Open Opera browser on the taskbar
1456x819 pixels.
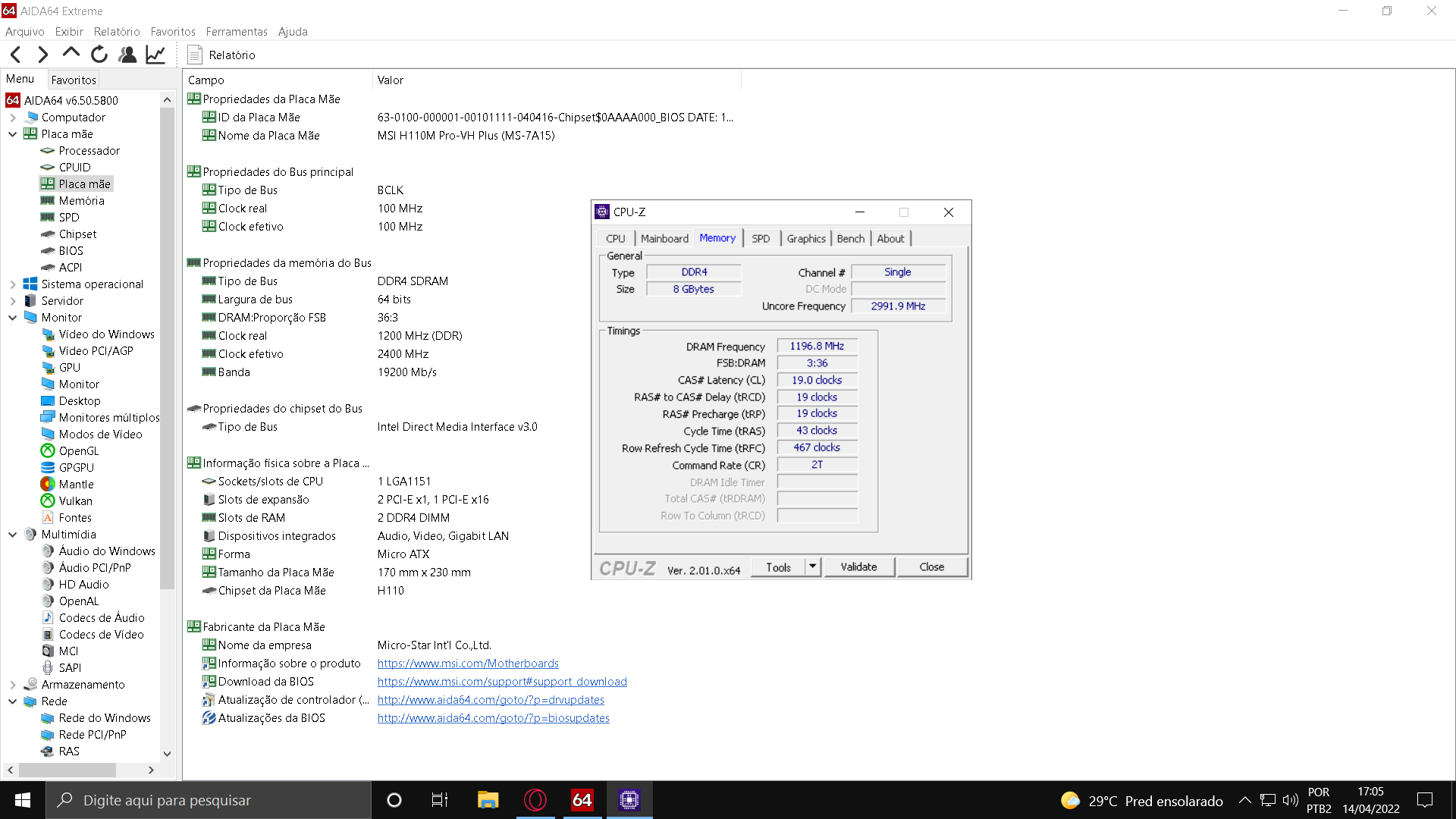(535, 800)
